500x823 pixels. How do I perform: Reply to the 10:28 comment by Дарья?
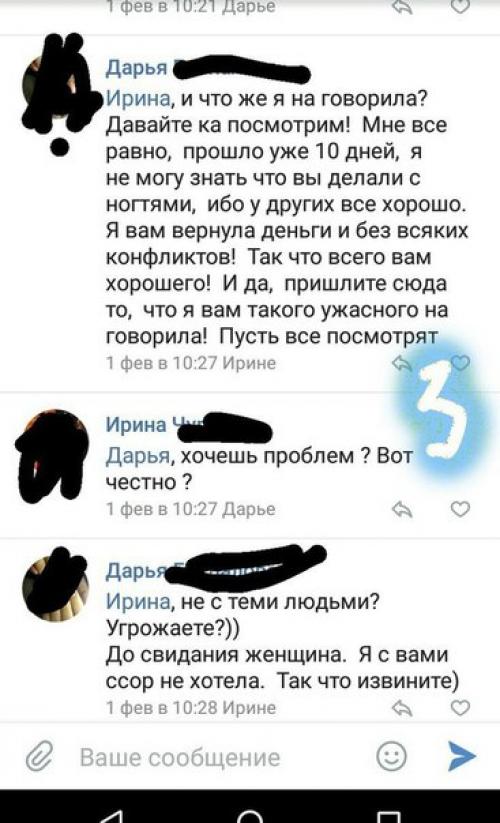[402, 708]
